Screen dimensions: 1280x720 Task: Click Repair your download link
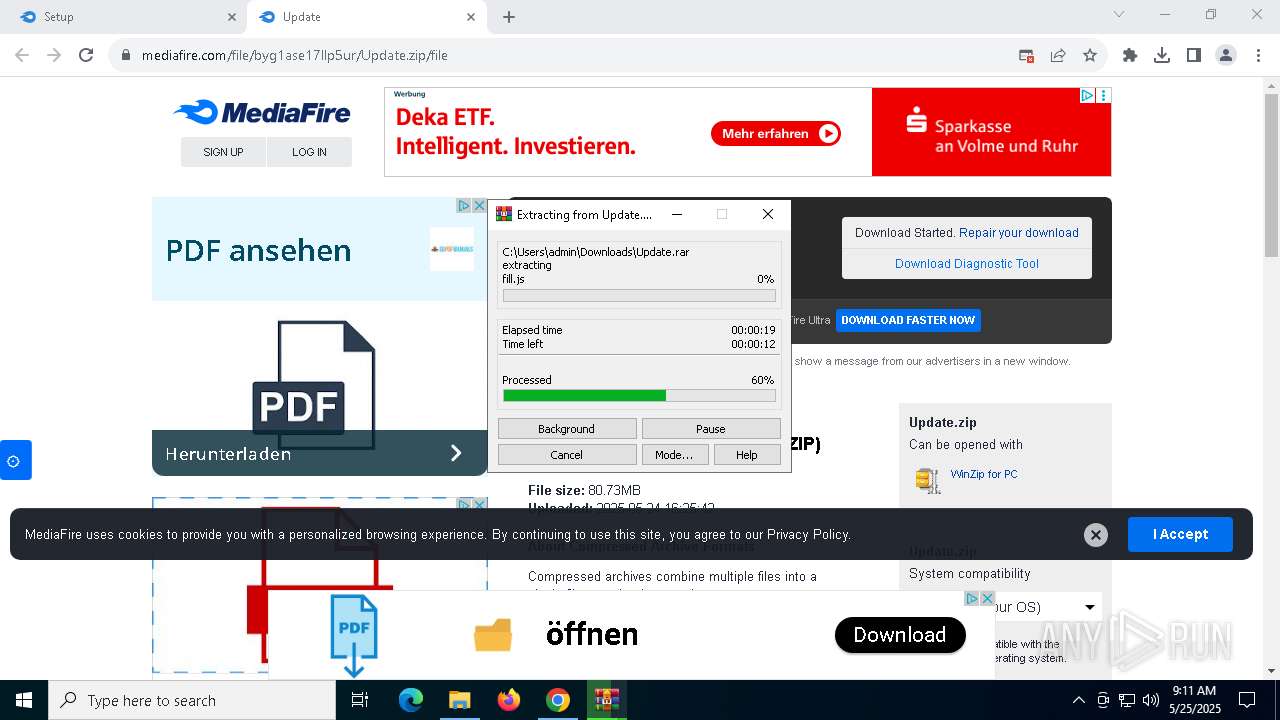[x=1019, y=233]
